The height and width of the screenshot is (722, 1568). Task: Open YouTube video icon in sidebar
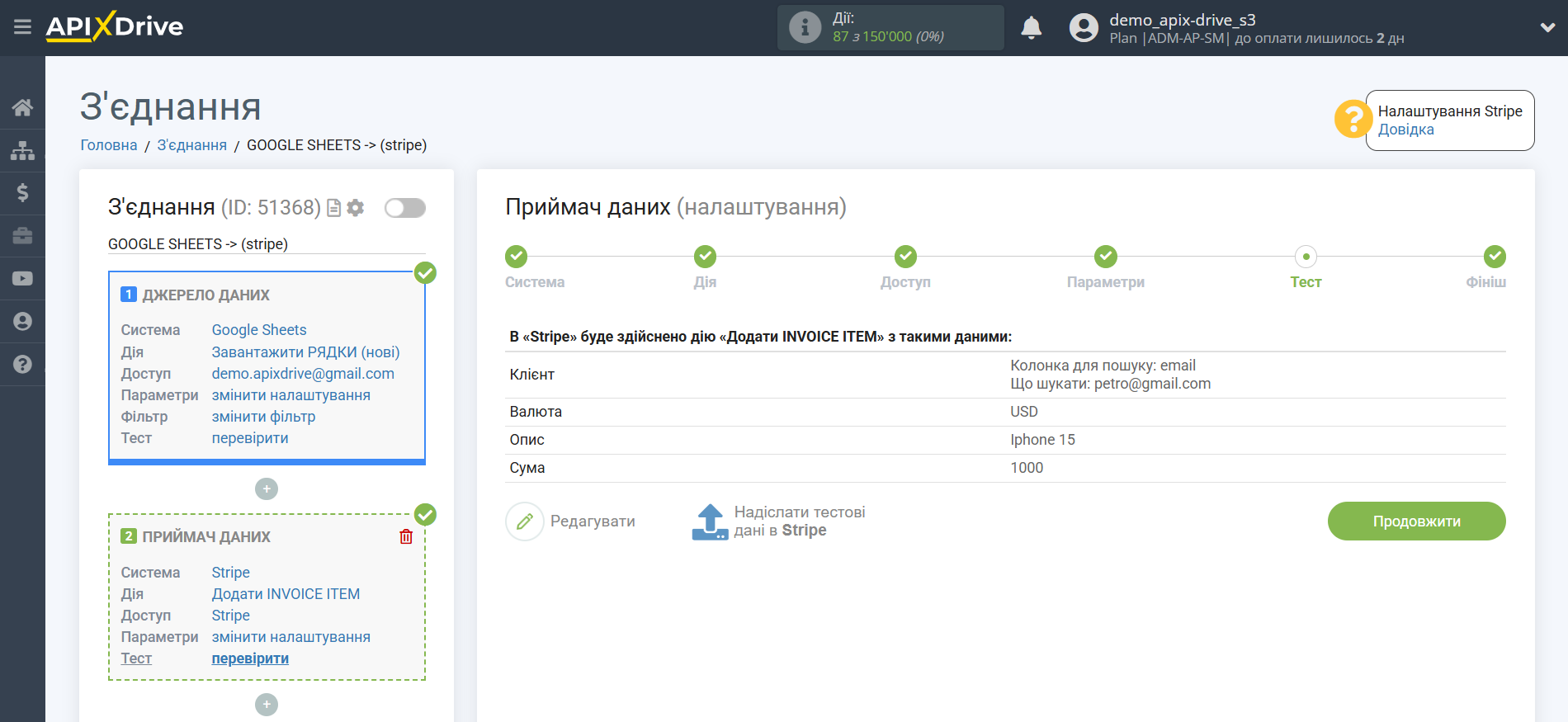(x=22, y=279)
